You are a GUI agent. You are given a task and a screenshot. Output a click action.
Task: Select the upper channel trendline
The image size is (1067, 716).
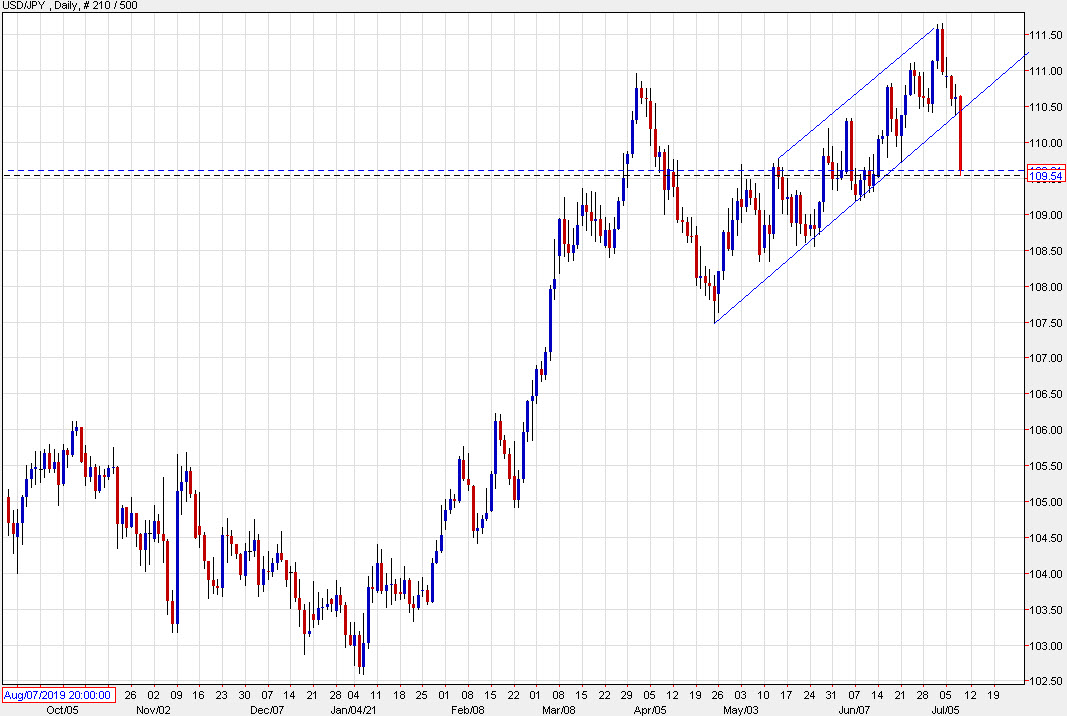tap(856, 92)
